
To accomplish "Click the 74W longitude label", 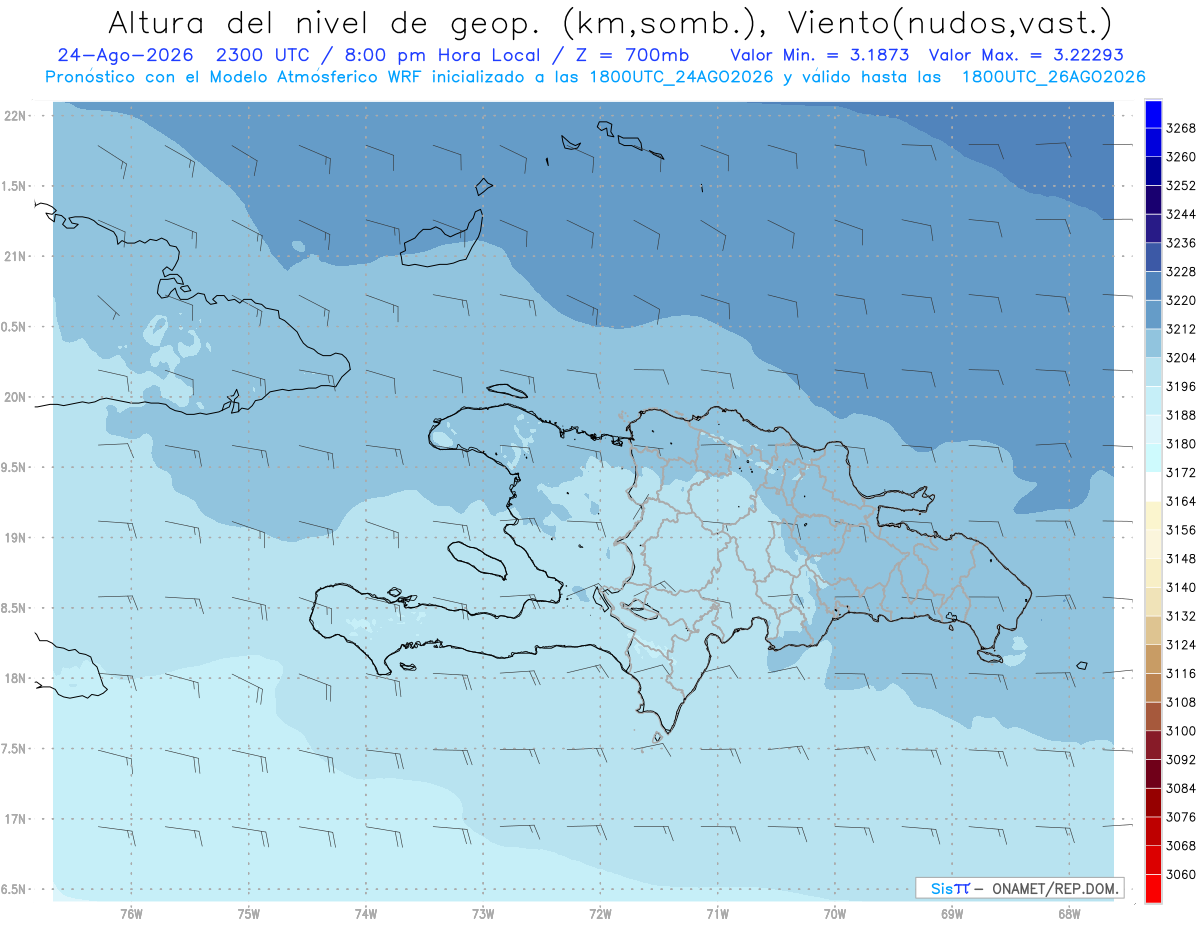I will coord(365,914).
